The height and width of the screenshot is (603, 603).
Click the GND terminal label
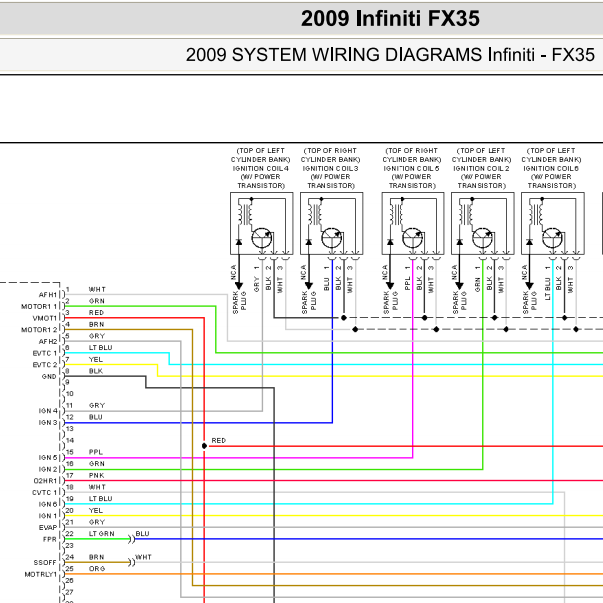(49, 376)
